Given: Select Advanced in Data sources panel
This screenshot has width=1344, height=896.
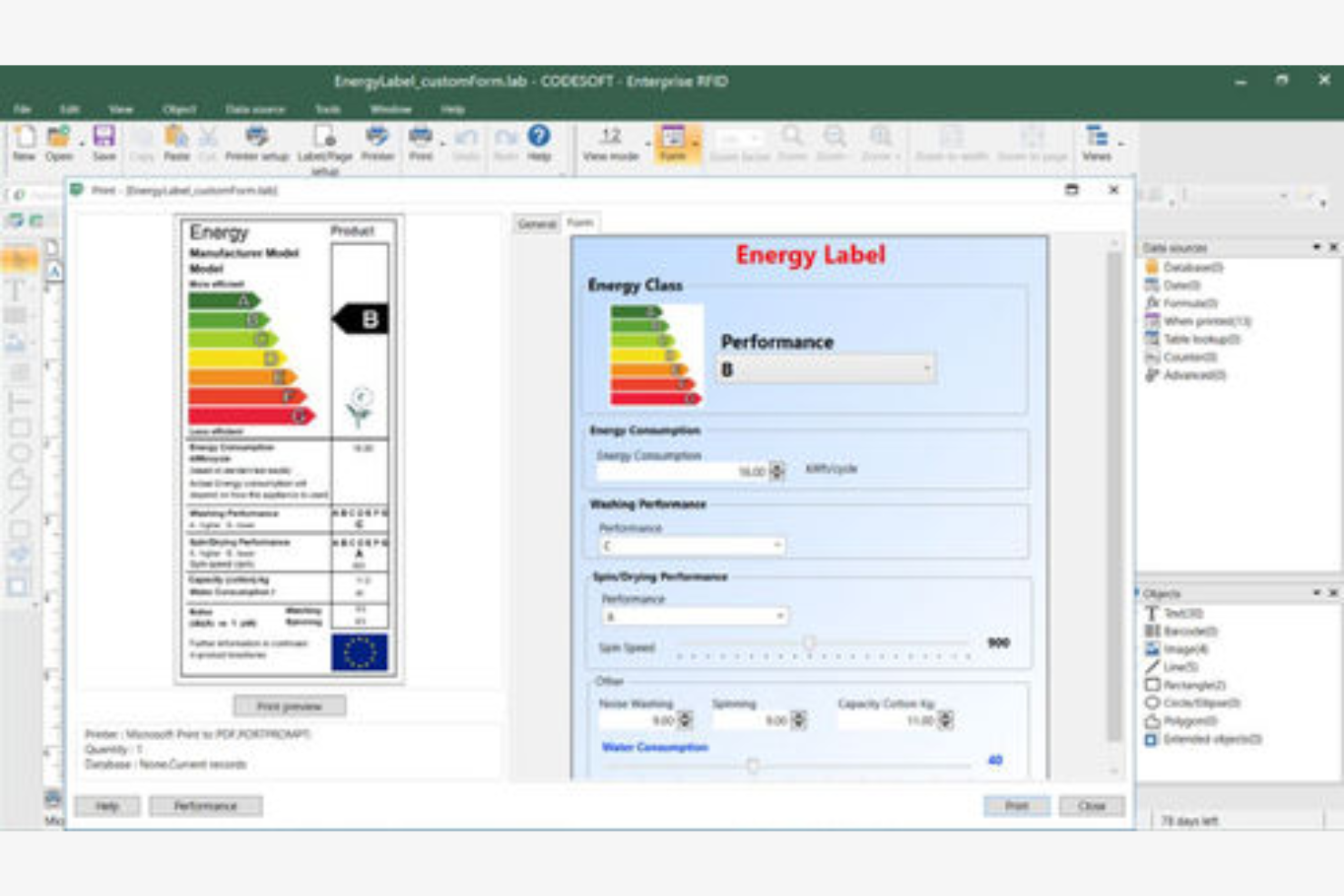Looking at the screenshot, I should [1185, 375].
